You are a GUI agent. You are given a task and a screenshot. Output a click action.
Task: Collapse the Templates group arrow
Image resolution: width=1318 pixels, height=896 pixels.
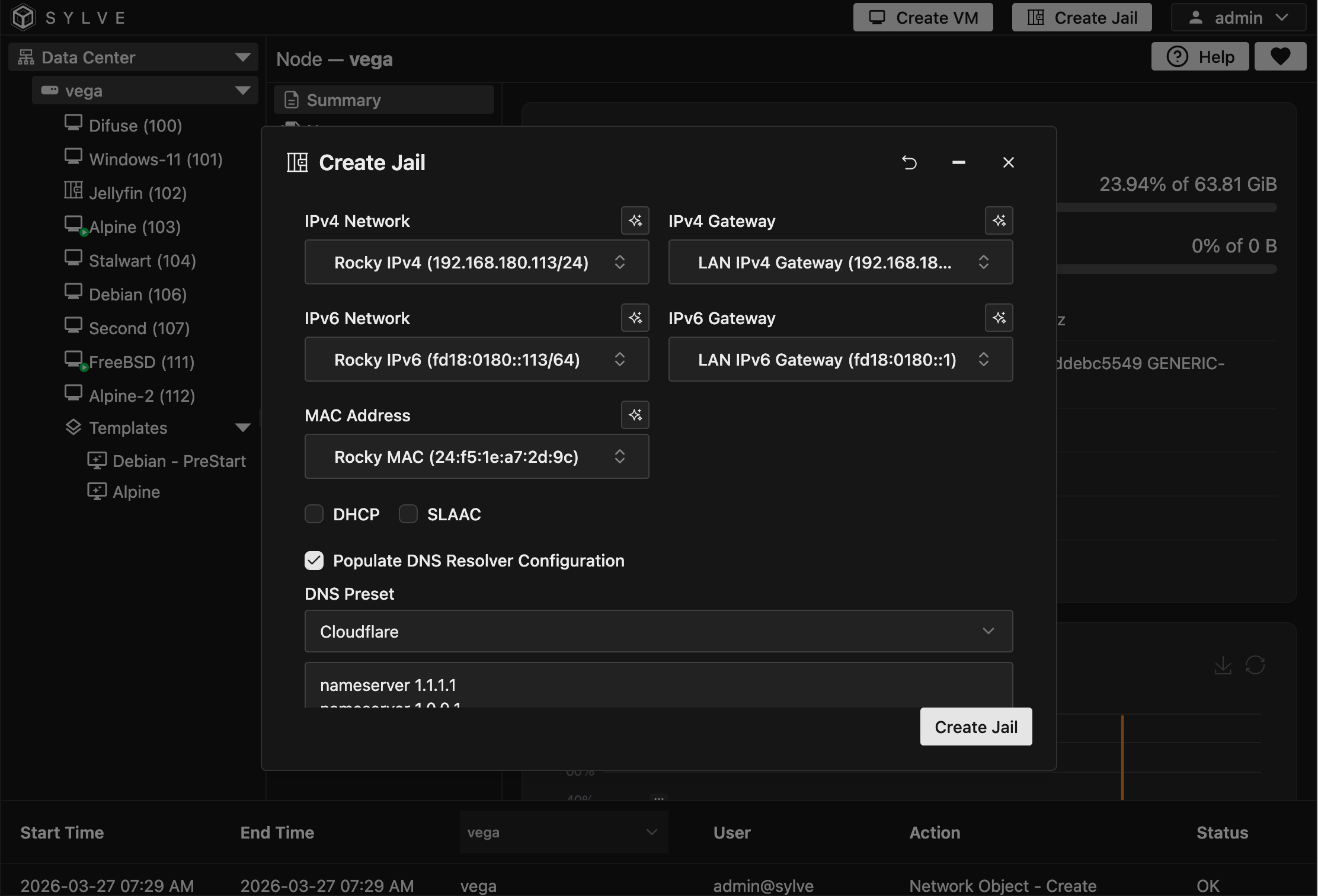pos(242,427)
